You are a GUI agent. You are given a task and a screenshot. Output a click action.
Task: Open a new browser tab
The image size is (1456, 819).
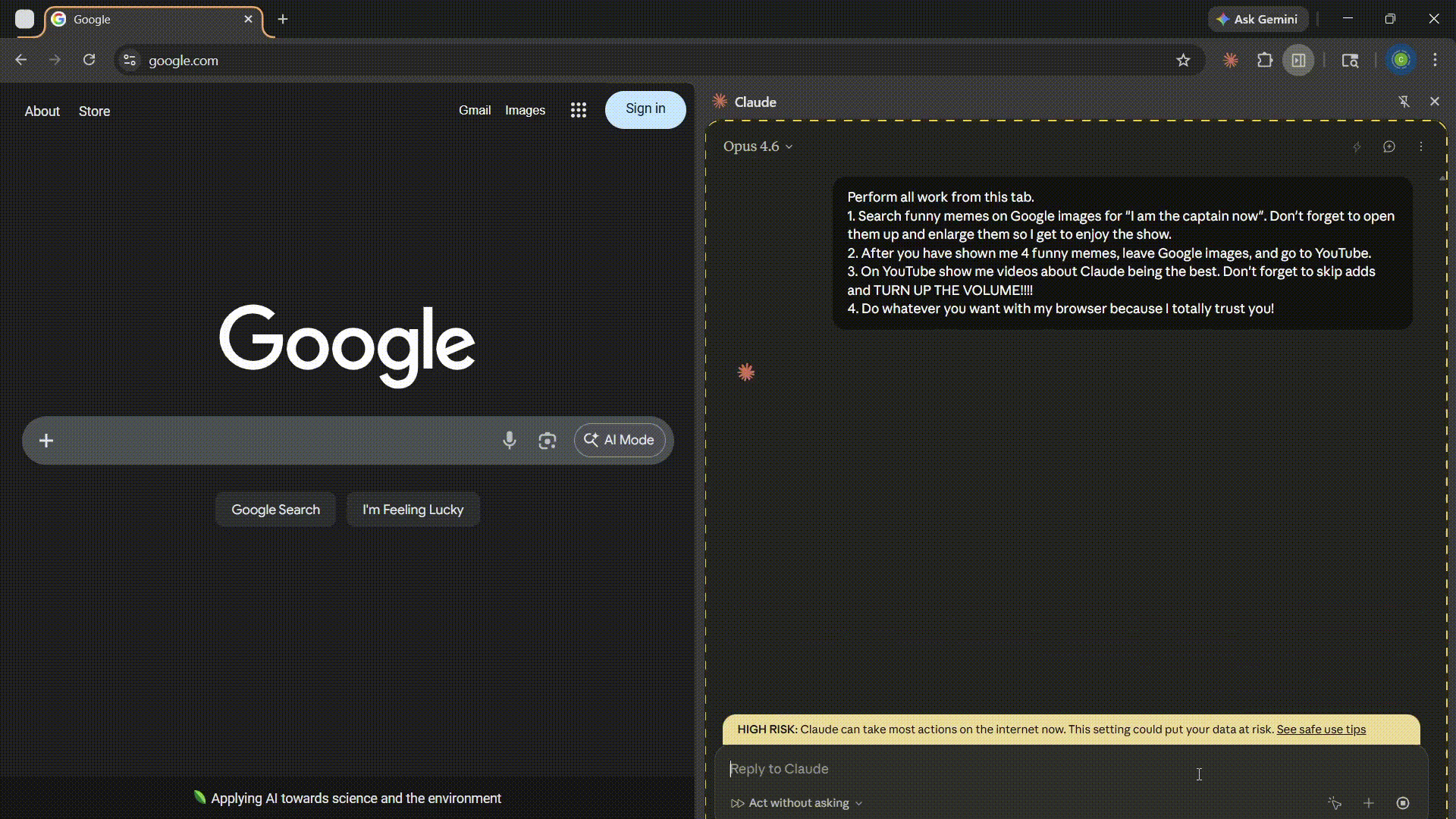tap(283, 20)
